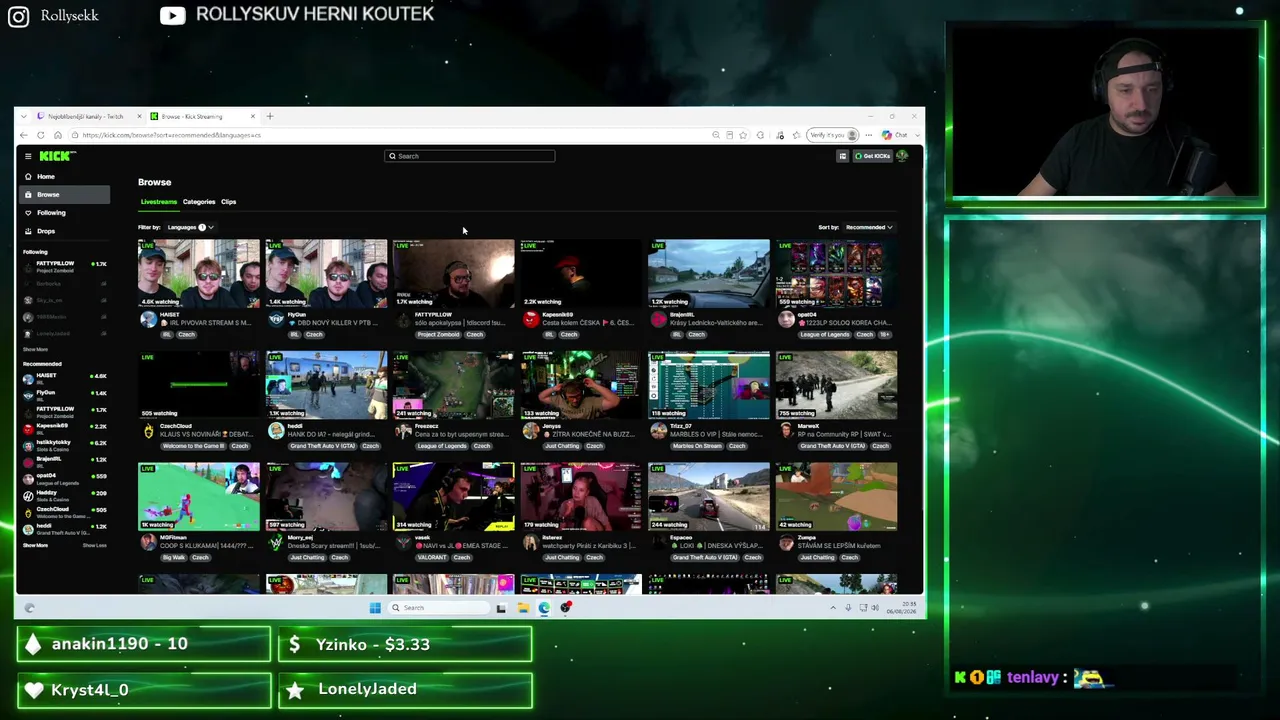1280x720 pixels.
Task: Click the kick.com address bar
Action: coord(390,135)
